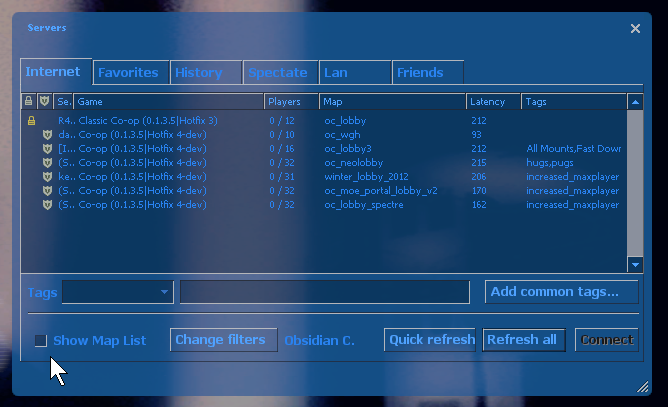The image size is (668, 407).
Task: Enable the Show Map List checkbox
Action: tap(41, 341)
